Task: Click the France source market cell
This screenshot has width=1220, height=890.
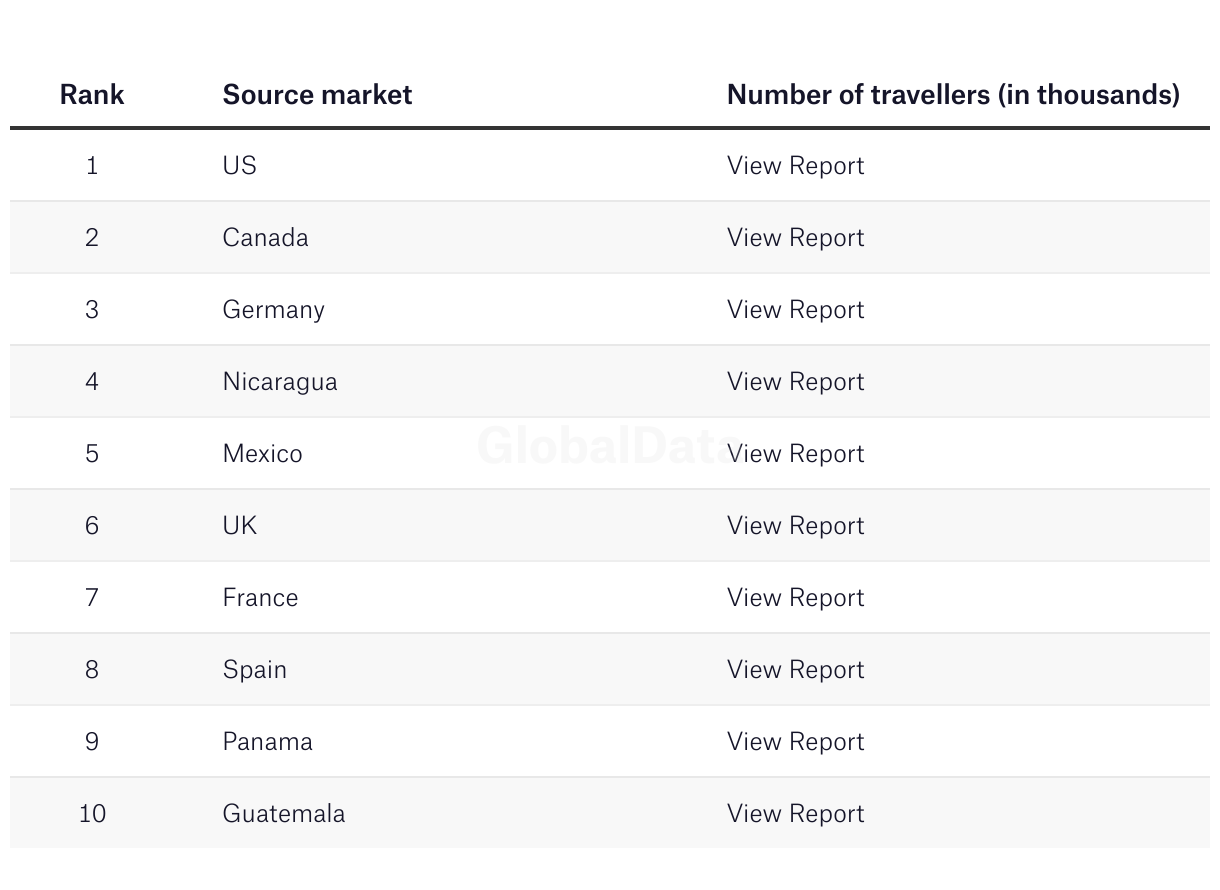Action: (x=260, y=597)
